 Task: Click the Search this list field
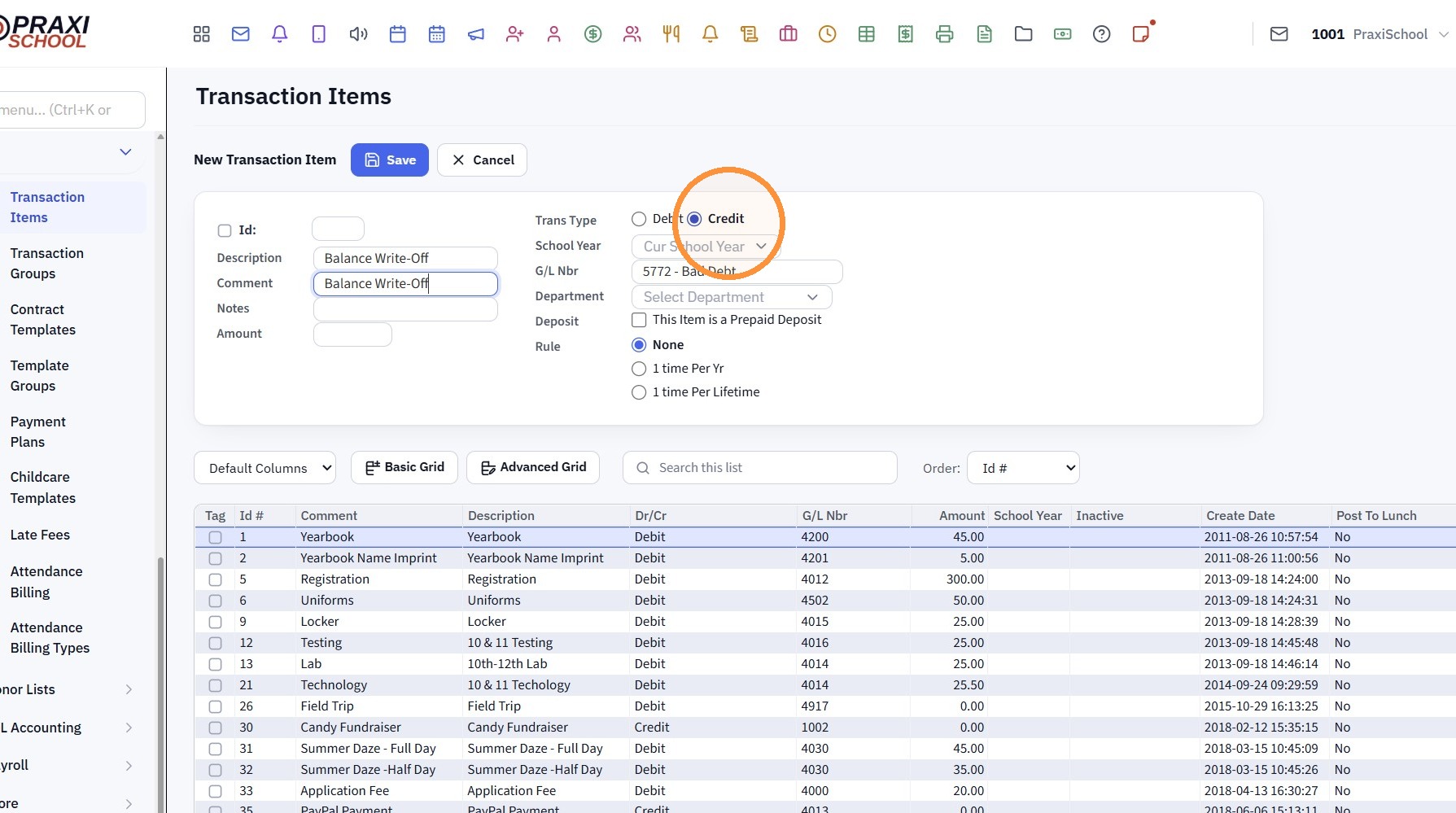tap(760, 468)
